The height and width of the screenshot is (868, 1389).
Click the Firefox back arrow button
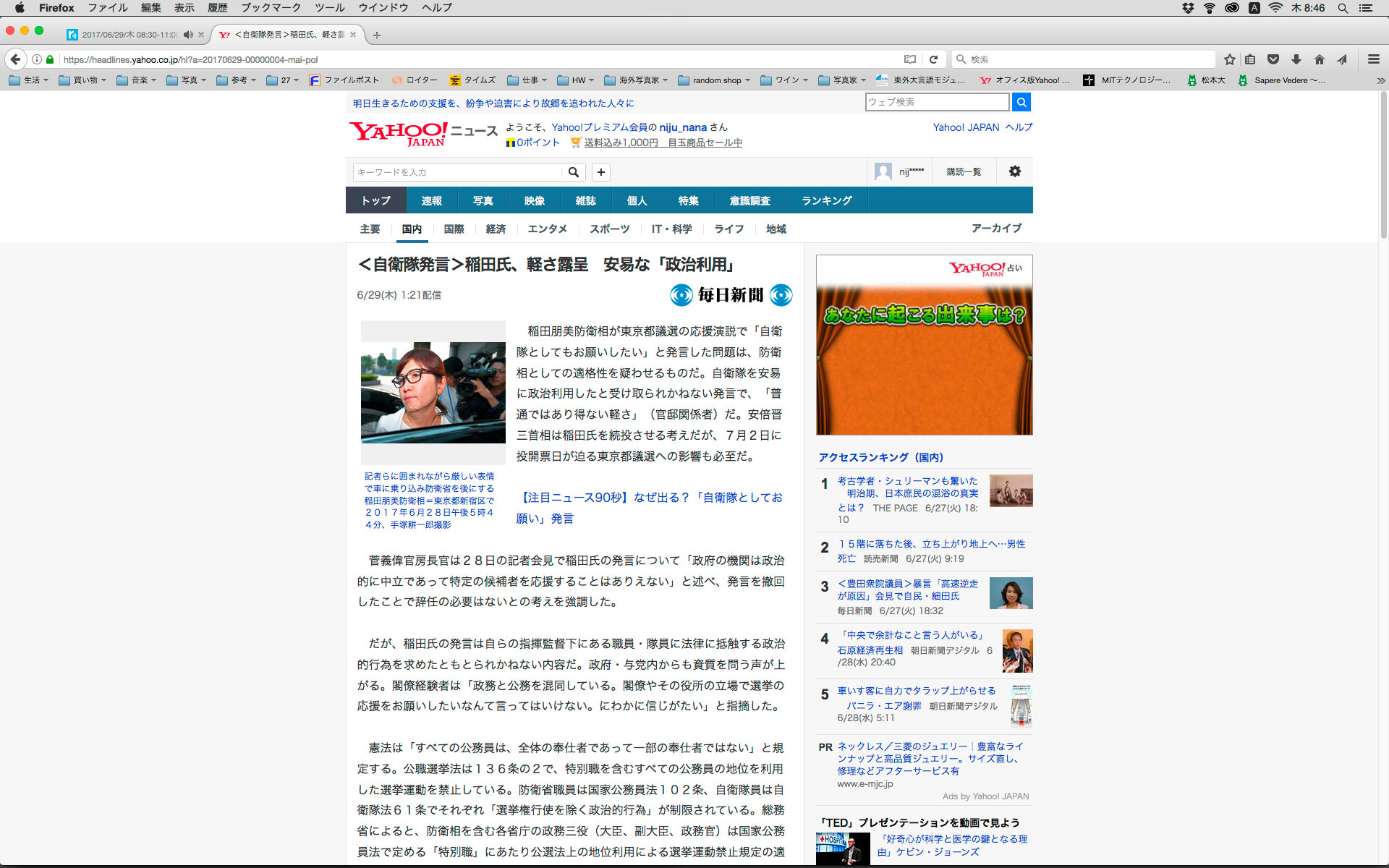pos(15,59)
